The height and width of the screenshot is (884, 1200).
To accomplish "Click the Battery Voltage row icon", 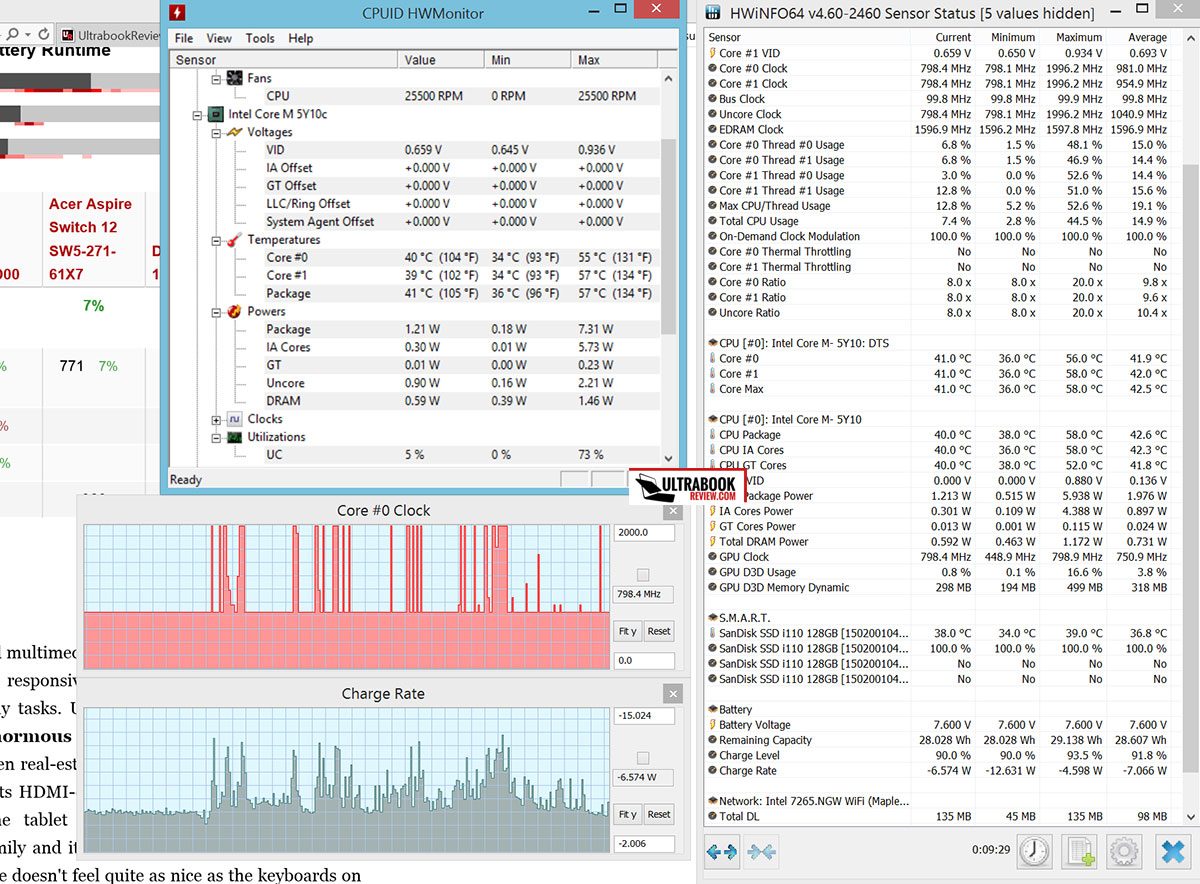I will click(x=711, y=725).
